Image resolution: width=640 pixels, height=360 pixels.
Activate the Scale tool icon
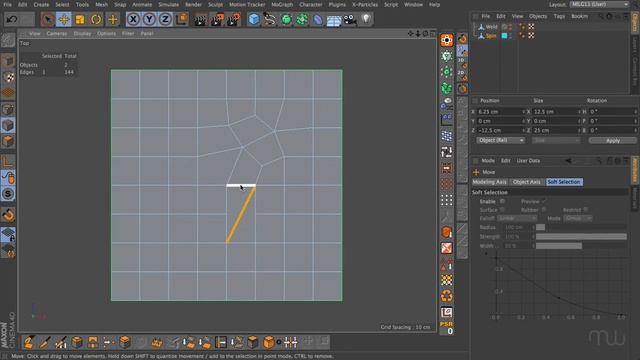coord(80,19)
